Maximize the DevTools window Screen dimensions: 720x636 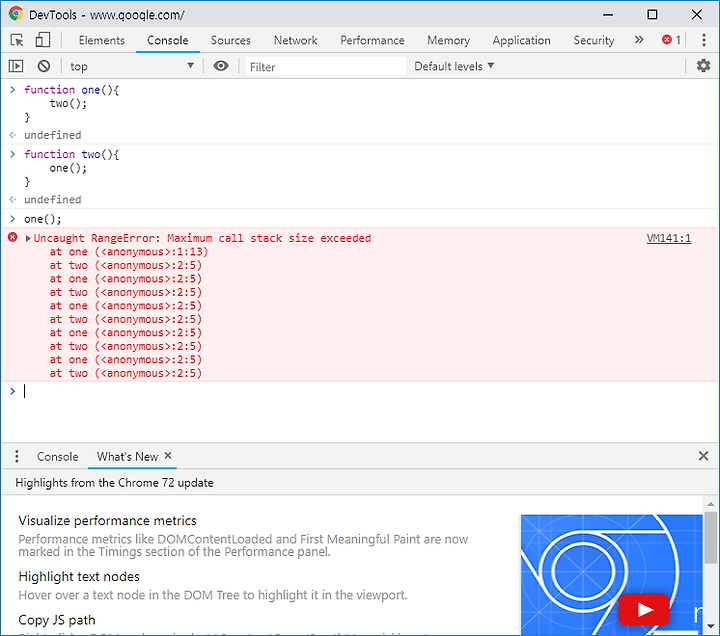[x=652, y=15]
